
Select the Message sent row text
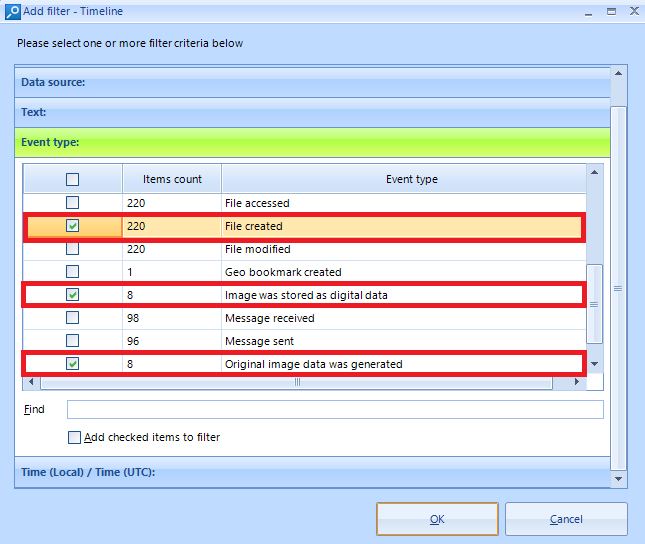260,342
